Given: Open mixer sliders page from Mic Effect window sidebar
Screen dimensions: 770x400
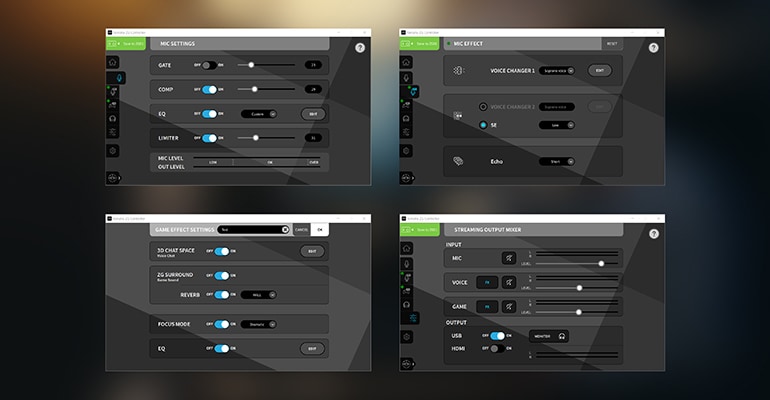Looking at the screenshot, I should (x=406, y=132).
